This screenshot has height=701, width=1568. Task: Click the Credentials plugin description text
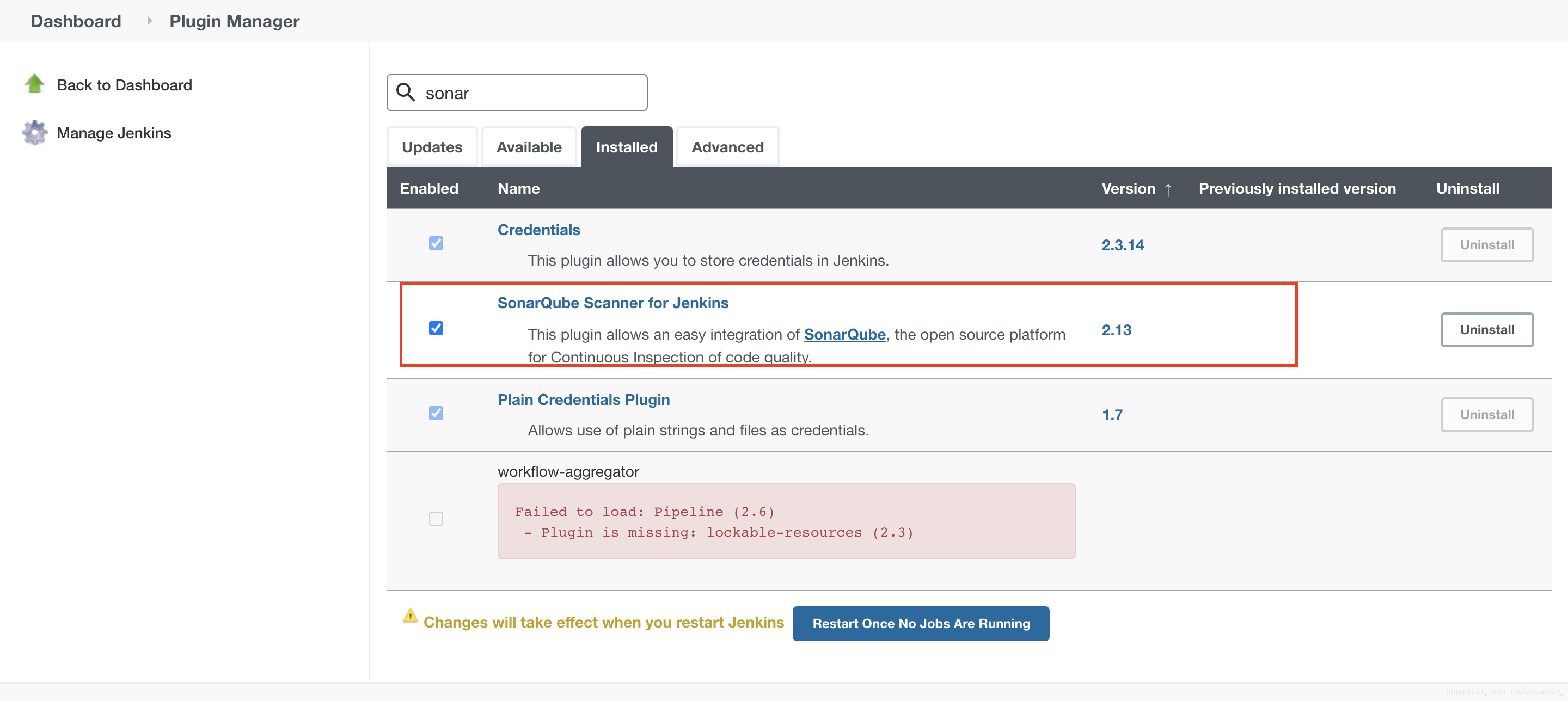tap(708, 261)
